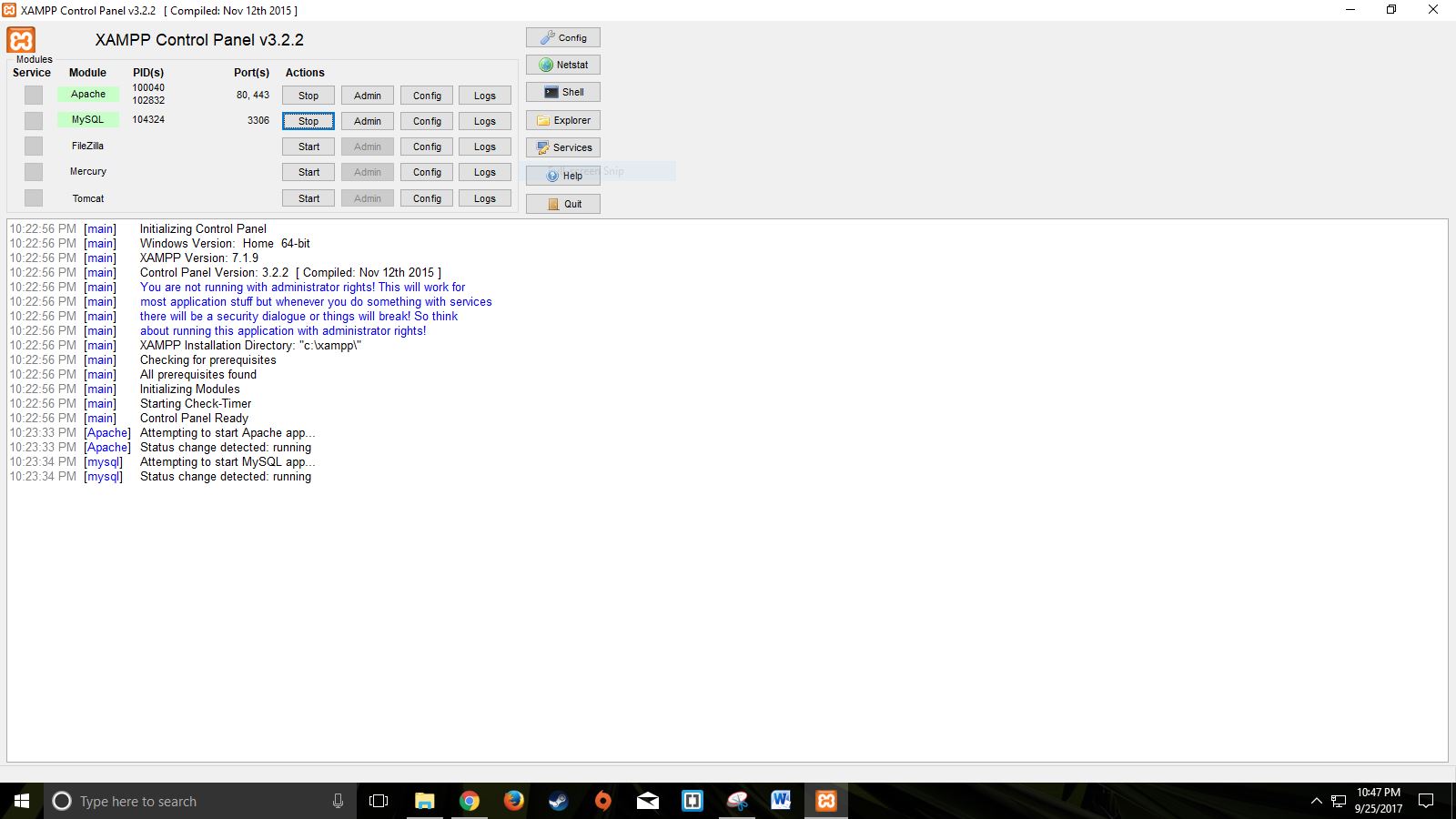Expand hidden system tray icons chevron

tap(1316, 801)
